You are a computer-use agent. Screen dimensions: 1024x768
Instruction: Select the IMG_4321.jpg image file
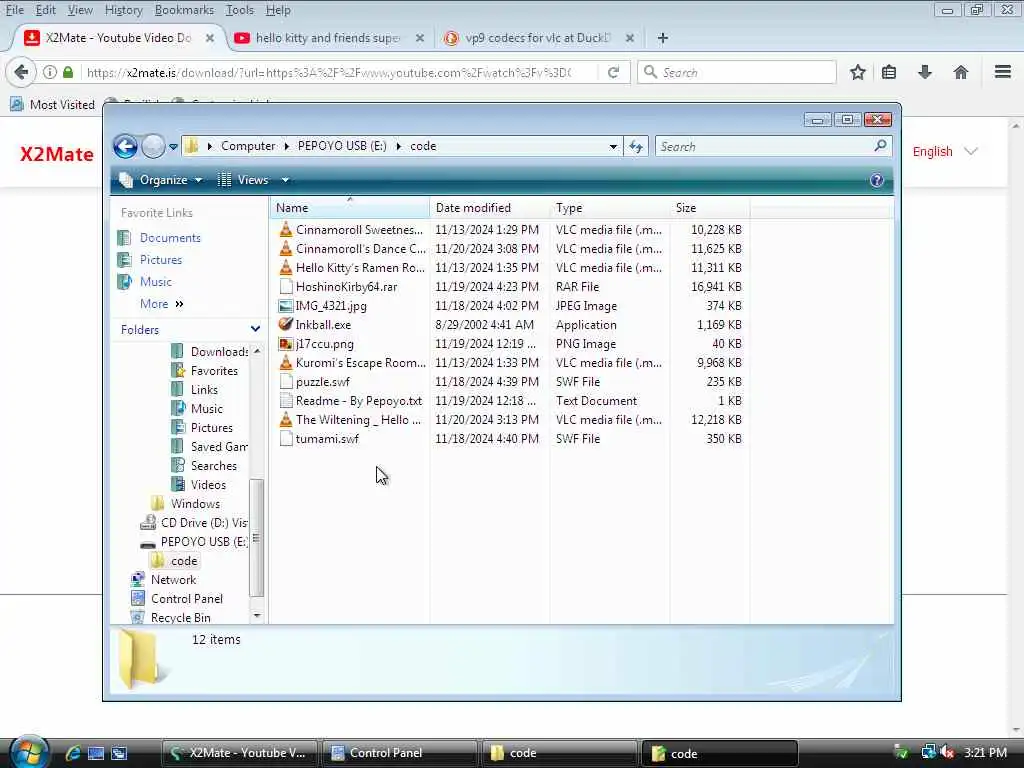(x=323, y=306)
